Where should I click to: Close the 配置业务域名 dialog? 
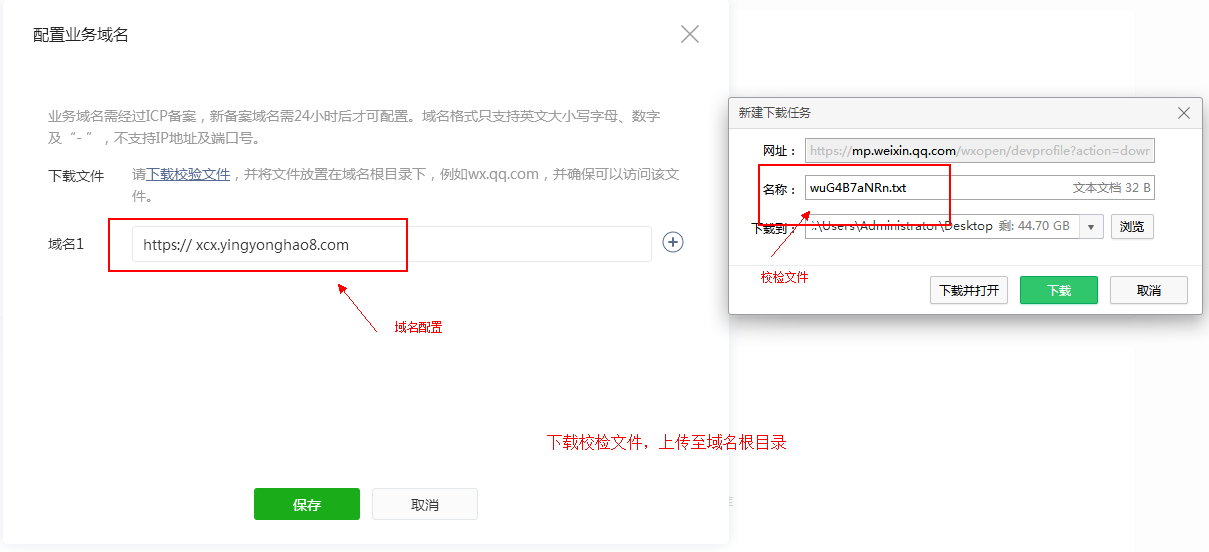(689, 34)
